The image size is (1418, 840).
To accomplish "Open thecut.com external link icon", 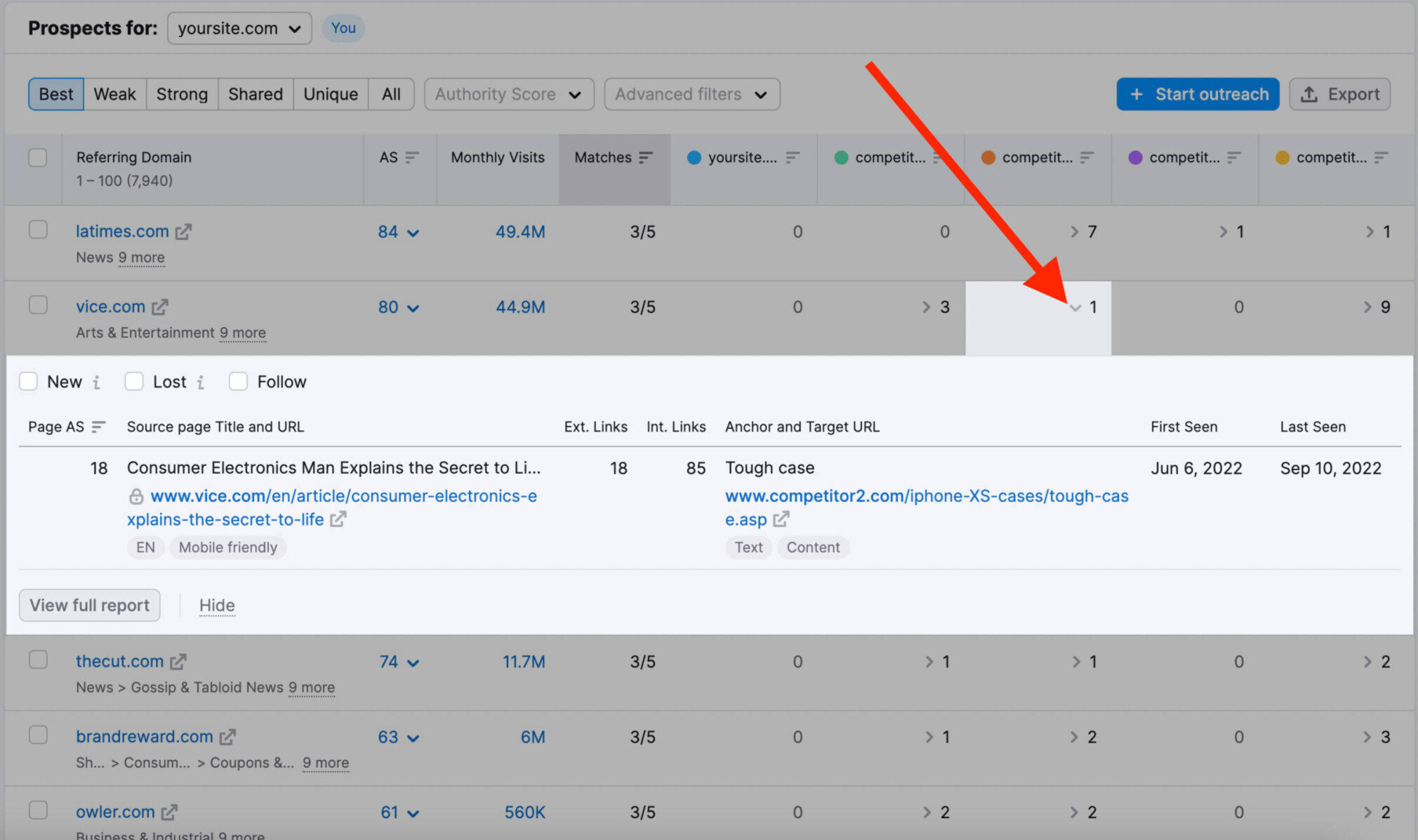I will pos(178,661).
